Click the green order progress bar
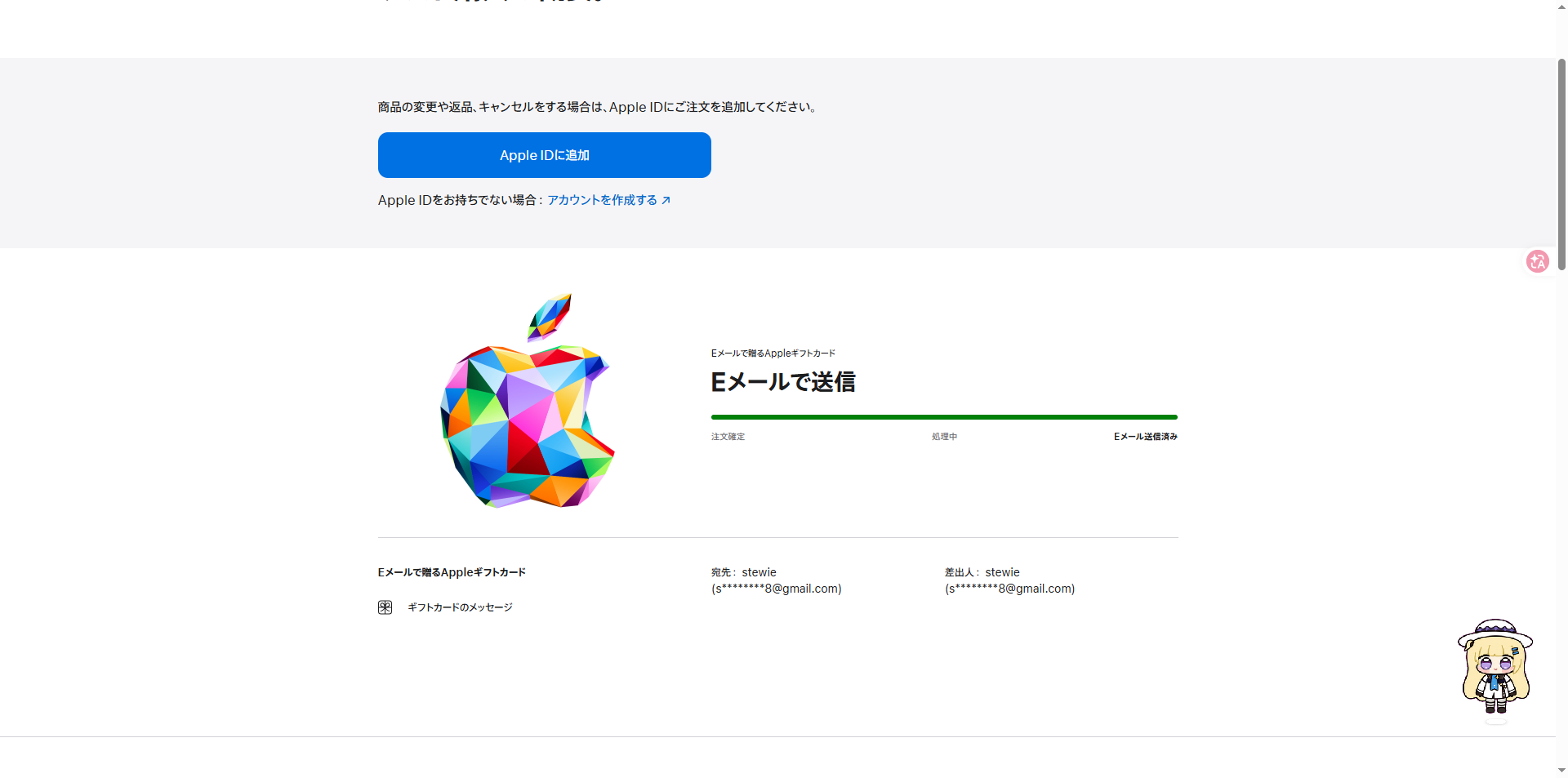Viewport: 1568px width, 778px height. pyautogui.click(x=944, y=417)
